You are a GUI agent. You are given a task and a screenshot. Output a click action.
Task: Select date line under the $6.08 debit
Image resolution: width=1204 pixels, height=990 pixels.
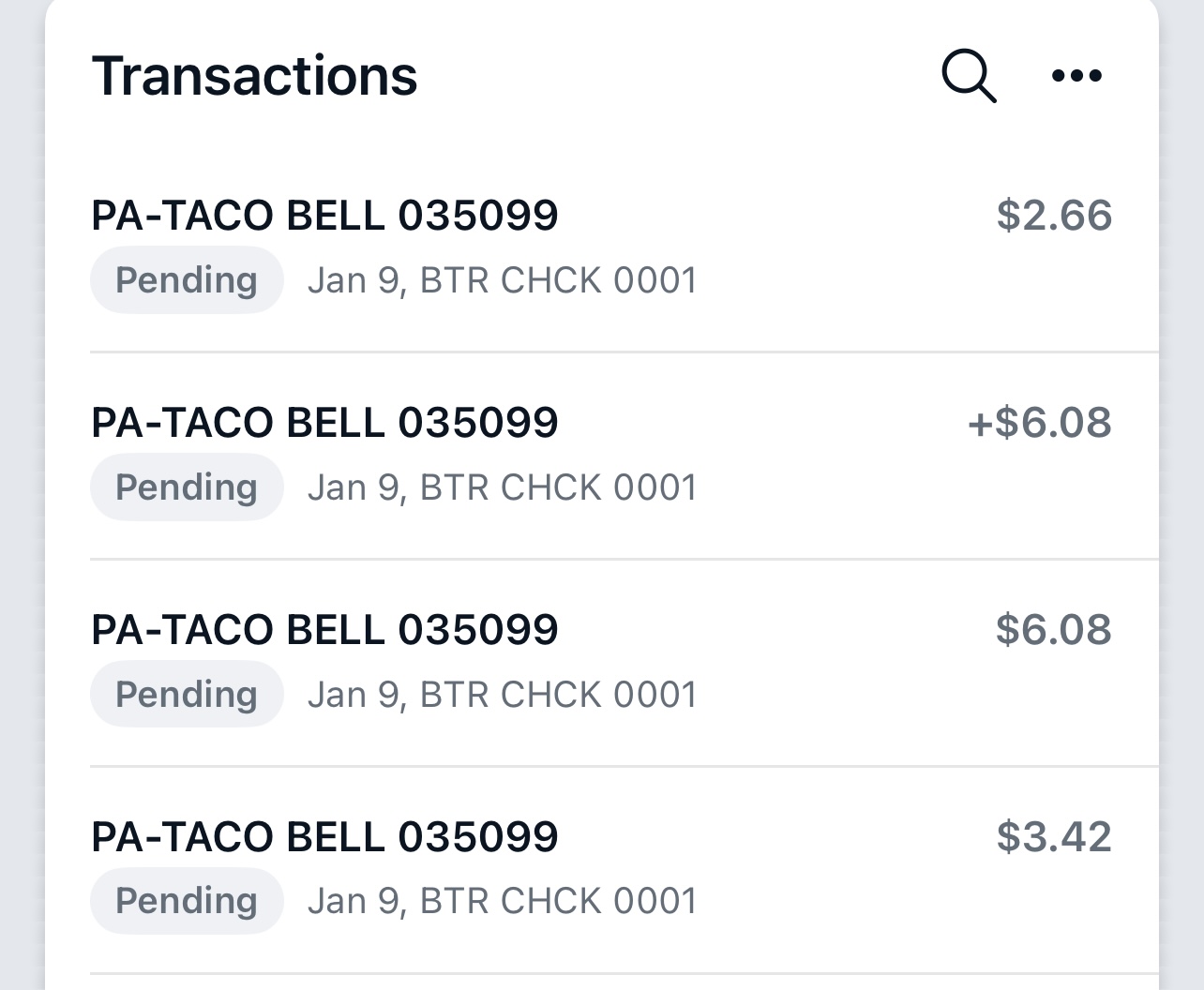coord(502,695)
